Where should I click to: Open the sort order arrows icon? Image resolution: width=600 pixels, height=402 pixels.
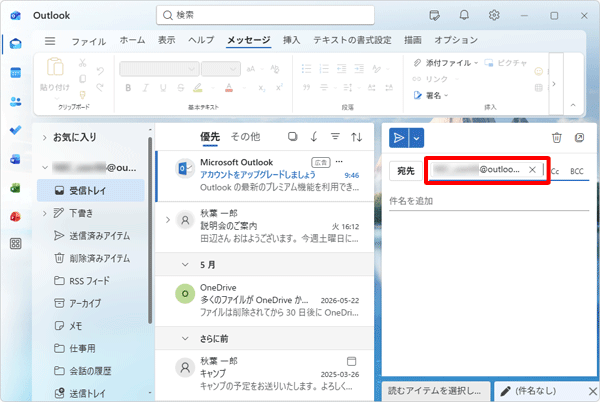[357, 137]
